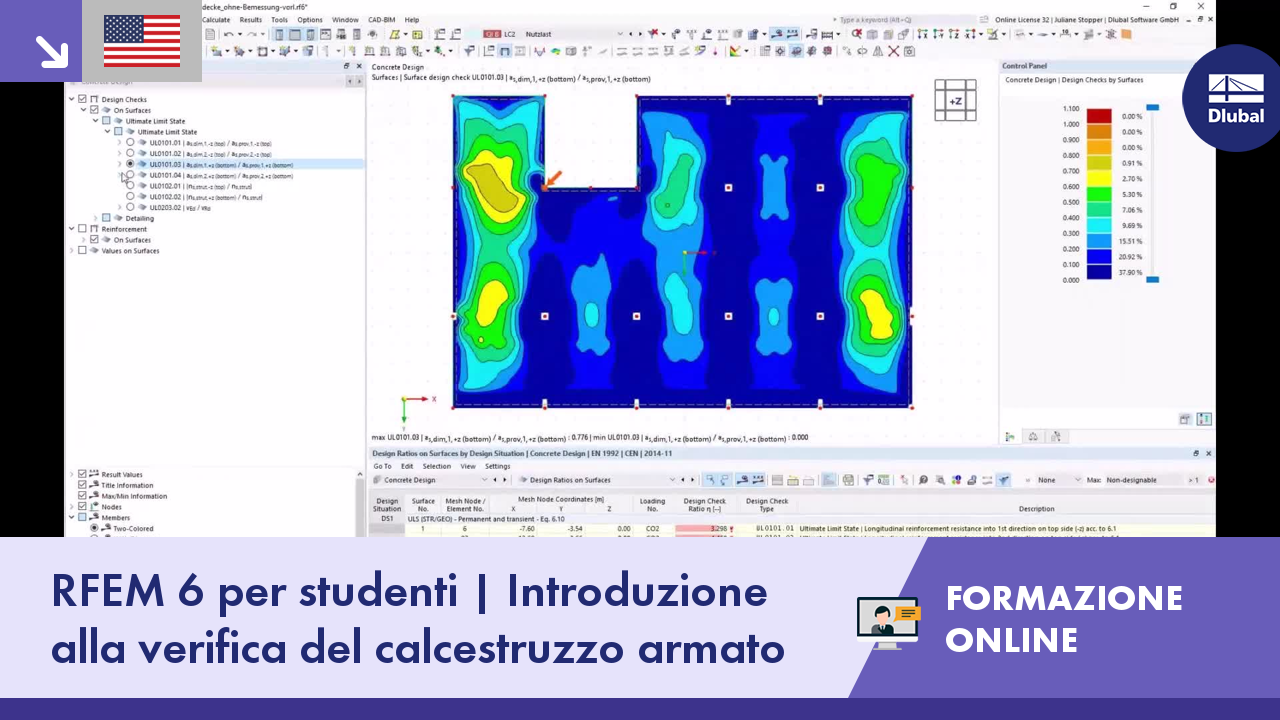This screenshot has height=720, width=1280.
Task: Collapse the Reinforcement tree node
Action: click(x=71, y=229)
